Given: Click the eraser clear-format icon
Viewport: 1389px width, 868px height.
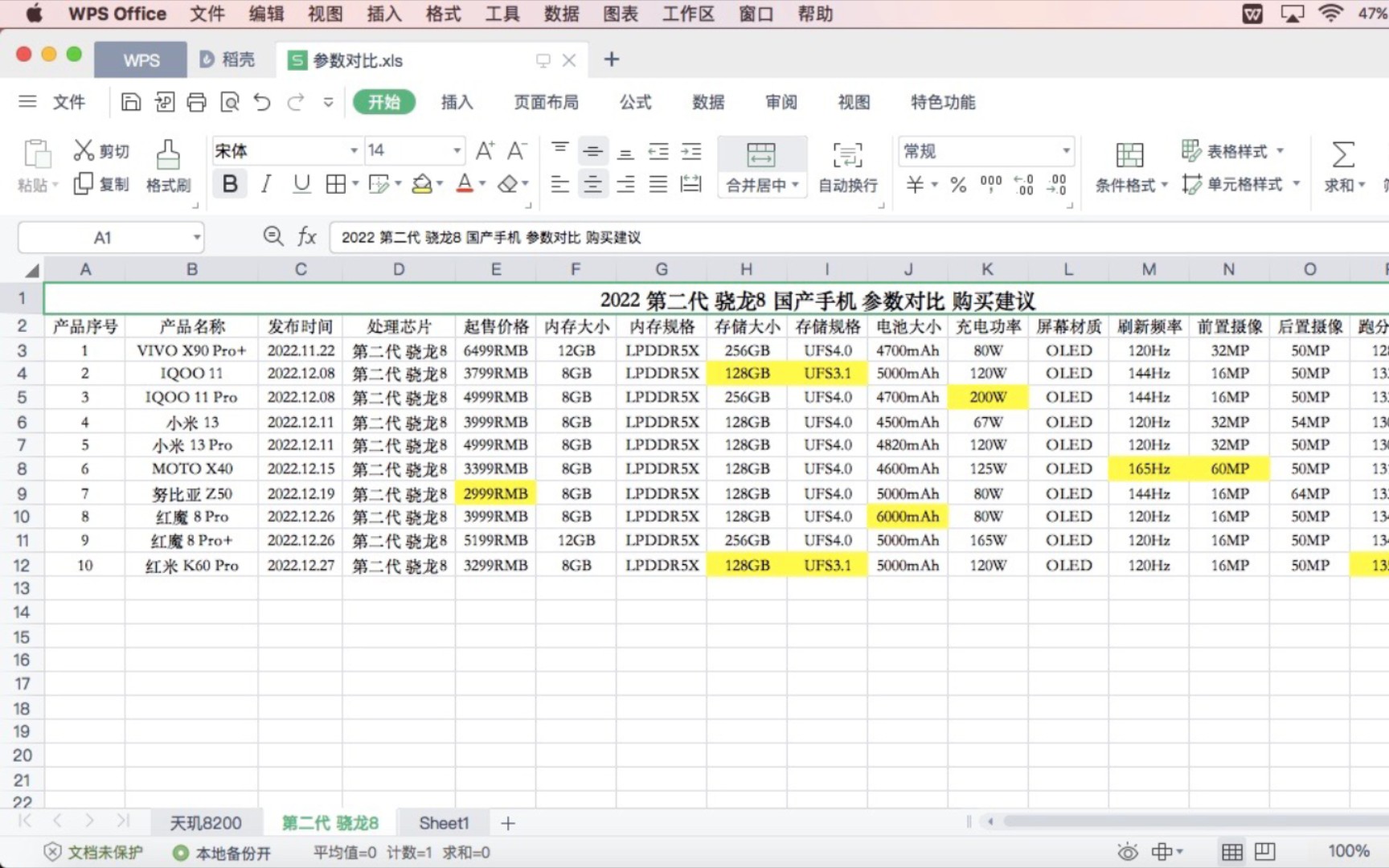Looking at the screenshot, I should tap(507, 184).
